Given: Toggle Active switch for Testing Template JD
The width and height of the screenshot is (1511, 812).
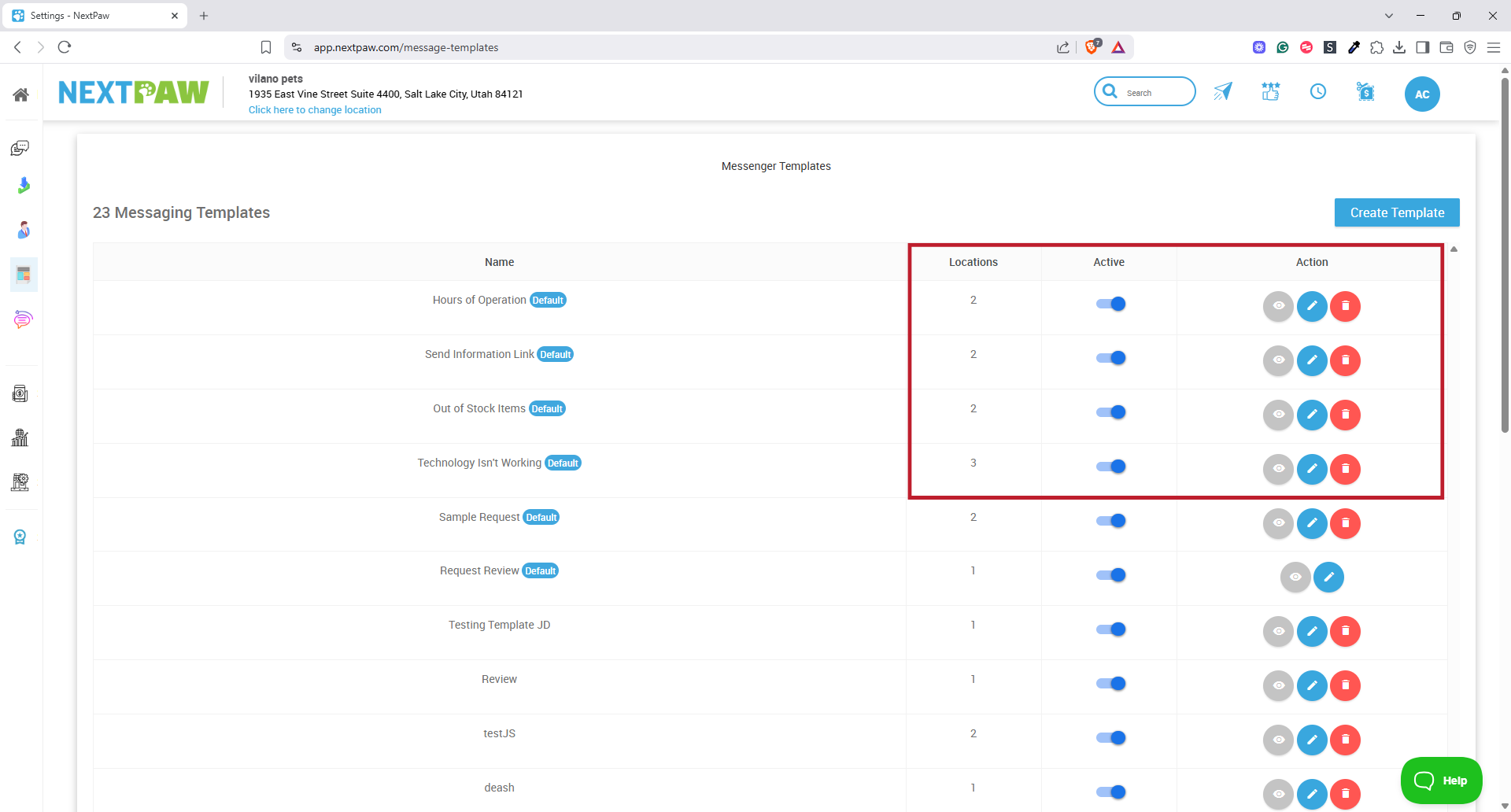Looking at the screenshot, I should (1110, 629).
